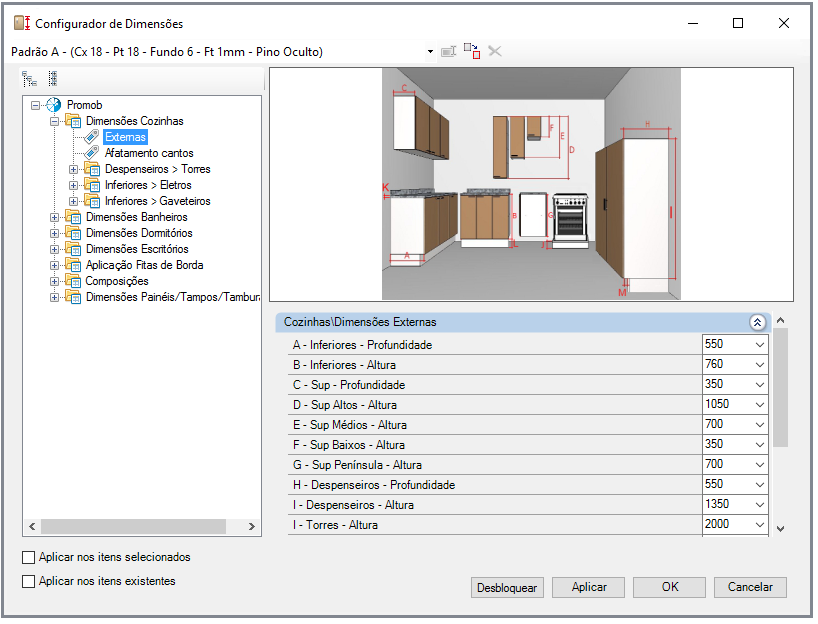Screen dimensions: 818x624
Task: Select the Afatamento cantos tag icon
Action: coord(92,153)
